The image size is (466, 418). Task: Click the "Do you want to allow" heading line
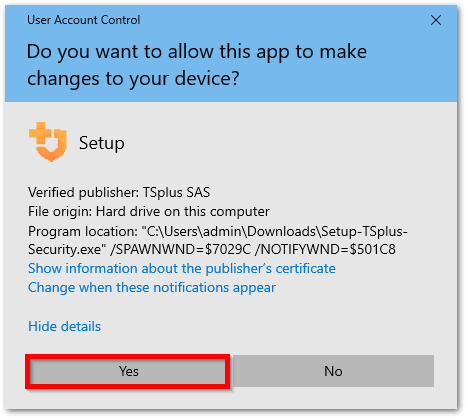(x=197, y=52)
